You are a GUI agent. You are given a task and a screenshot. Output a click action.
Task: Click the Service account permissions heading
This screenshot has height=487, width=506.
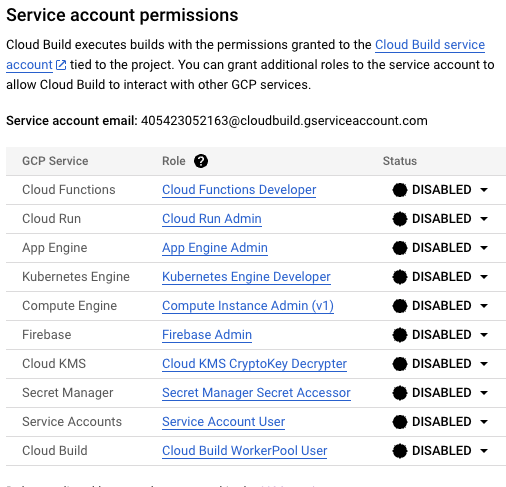[122, 16]
